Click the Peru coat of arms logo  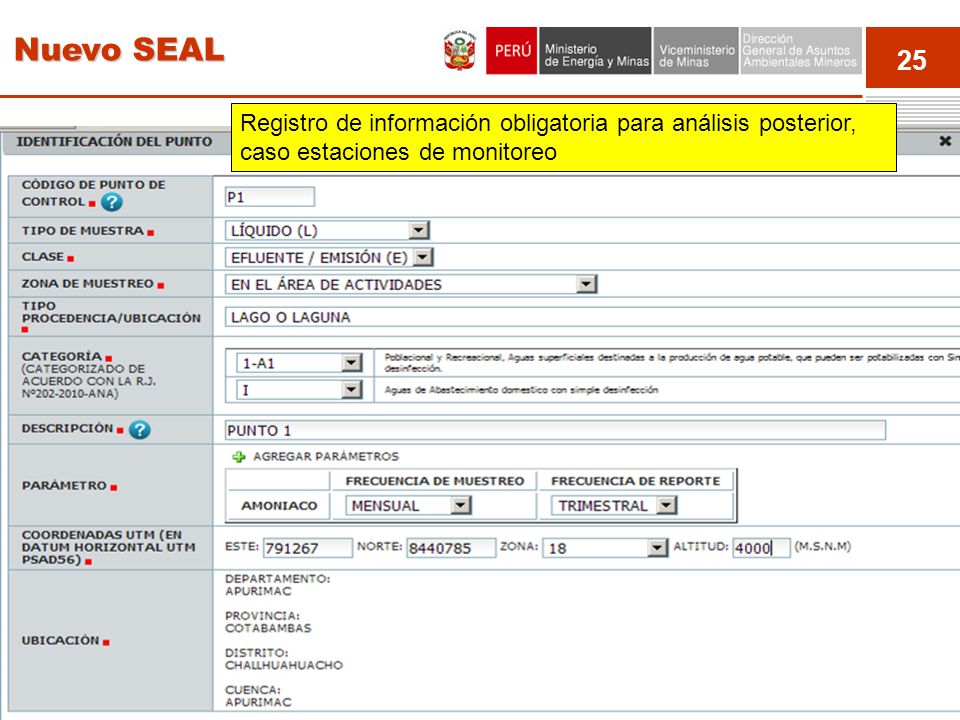[x=460, y=51]
